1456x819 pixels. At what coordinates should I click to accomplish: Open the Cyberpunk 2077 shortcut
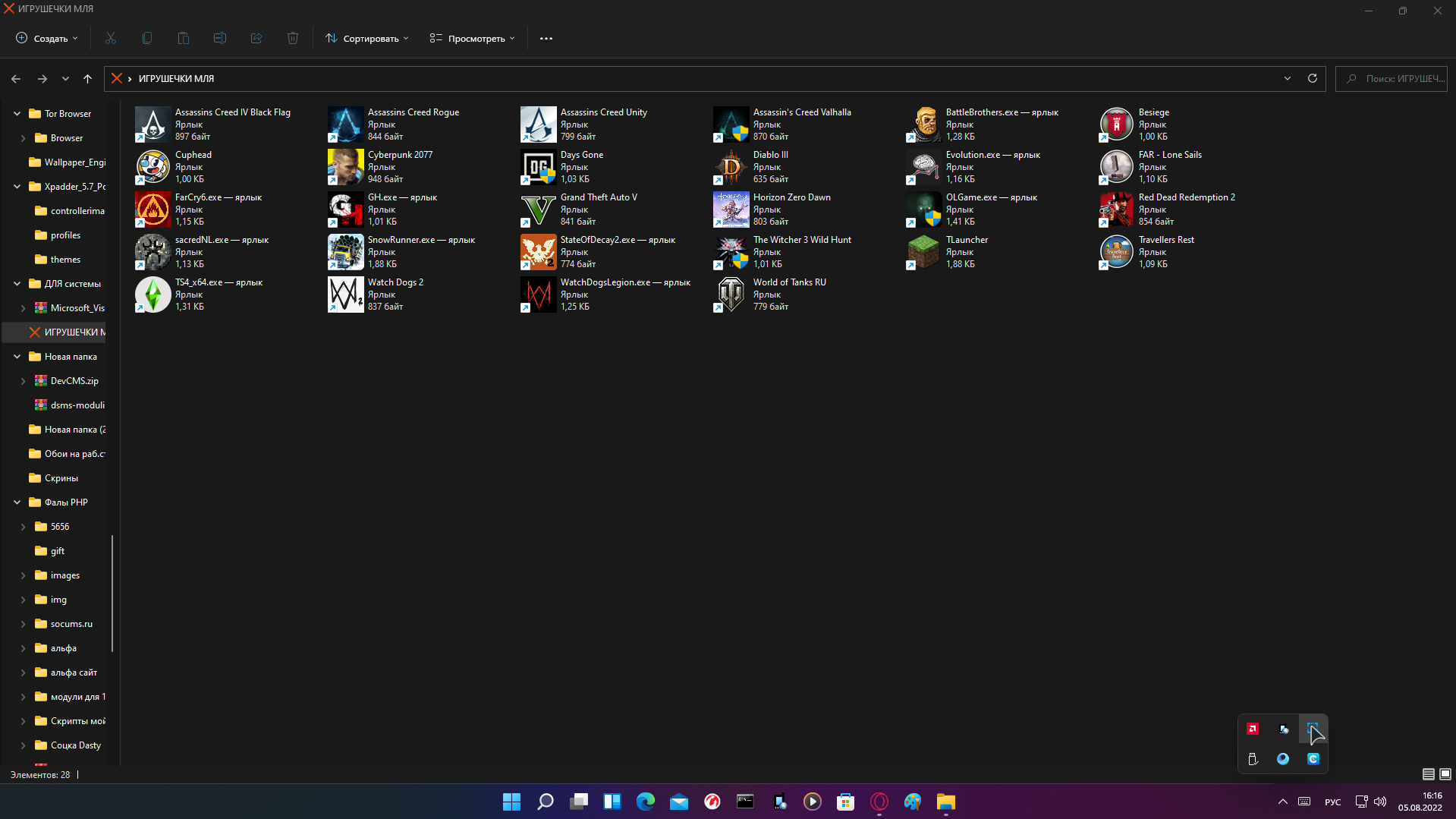click(x=346, y=167)
